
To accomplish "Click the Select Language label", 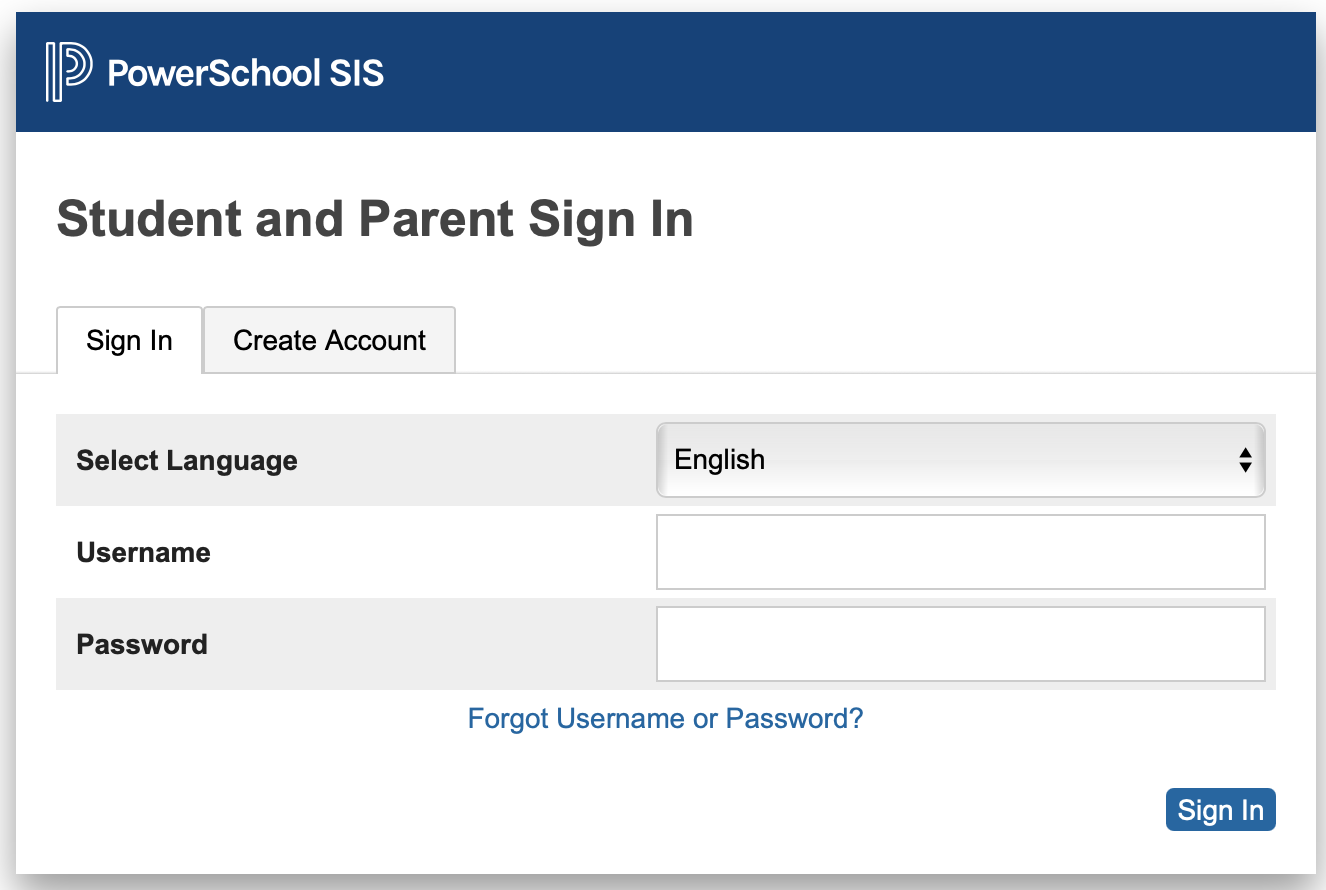I will tap(187, 461).
